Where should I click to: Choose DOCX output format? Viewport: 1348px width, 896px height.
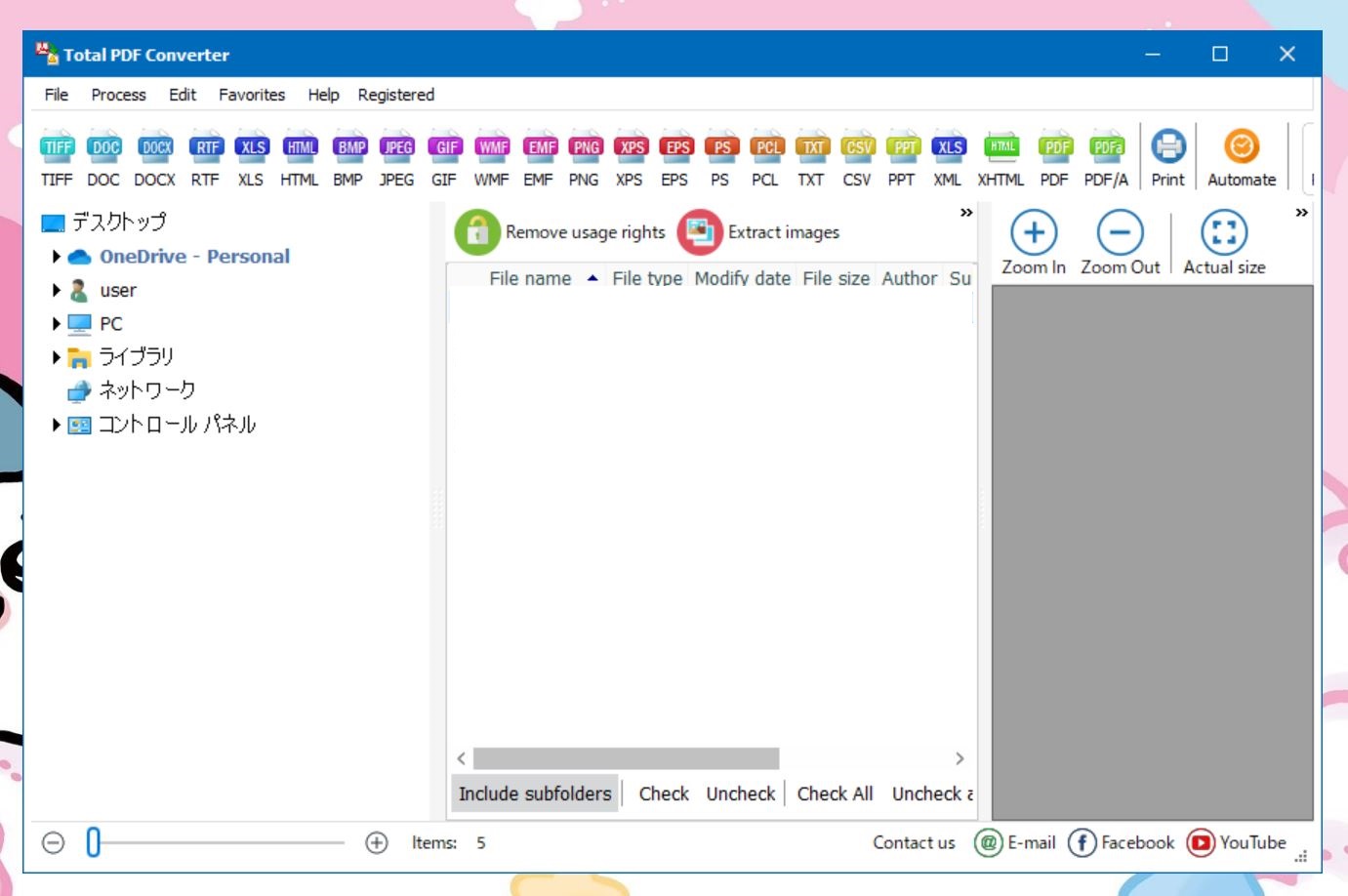coord(154,158)
